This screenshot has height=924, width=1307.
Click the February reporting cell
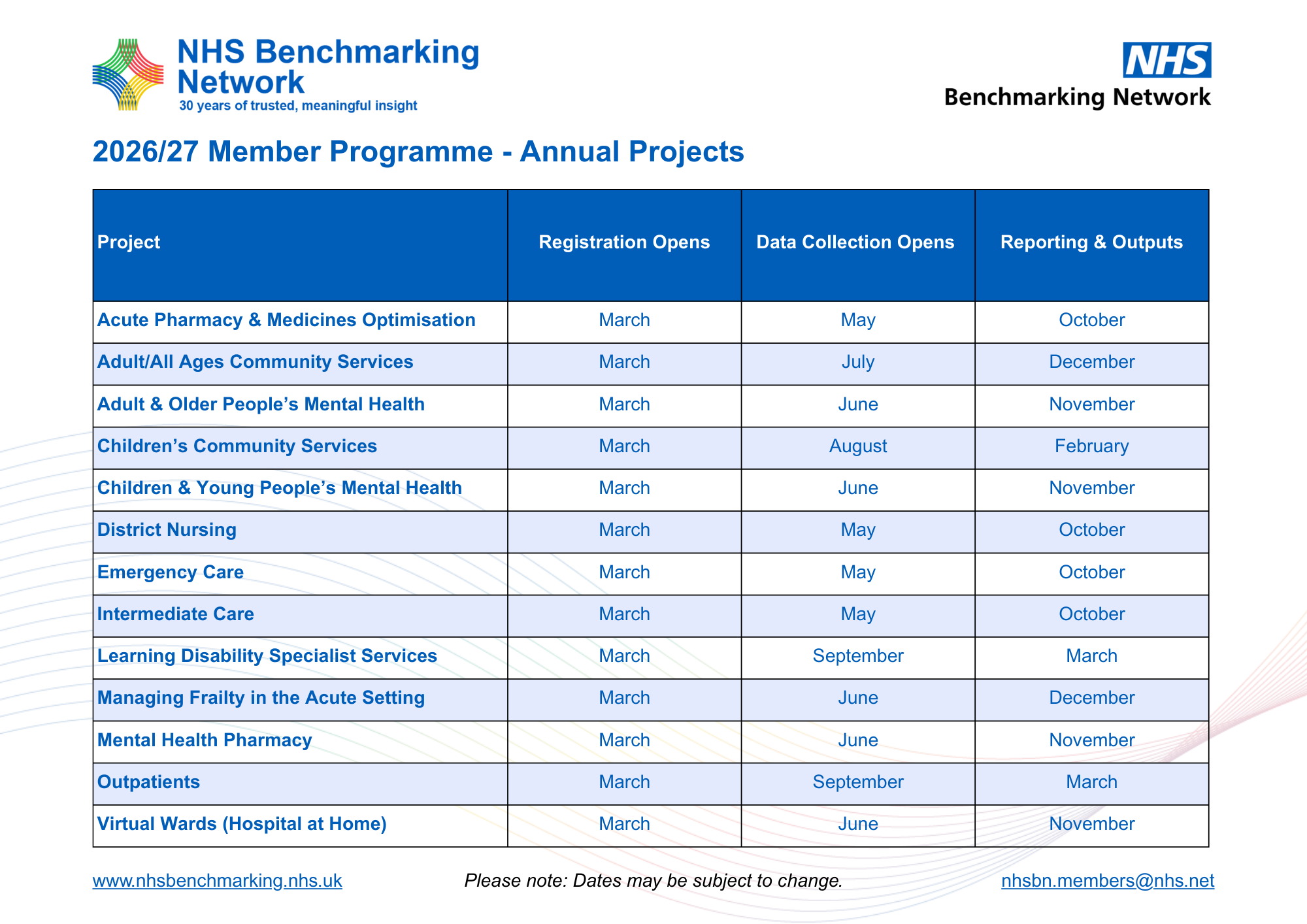(x=1091, y=446)
